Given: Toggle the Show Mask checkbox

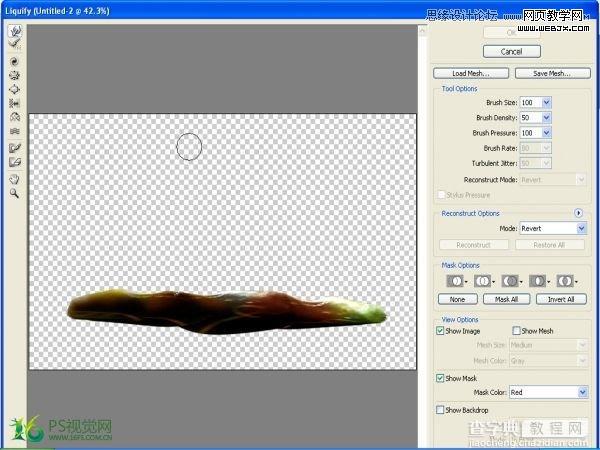Looking at the screenshot, I should pyautogui.click(x=440, y=378).
